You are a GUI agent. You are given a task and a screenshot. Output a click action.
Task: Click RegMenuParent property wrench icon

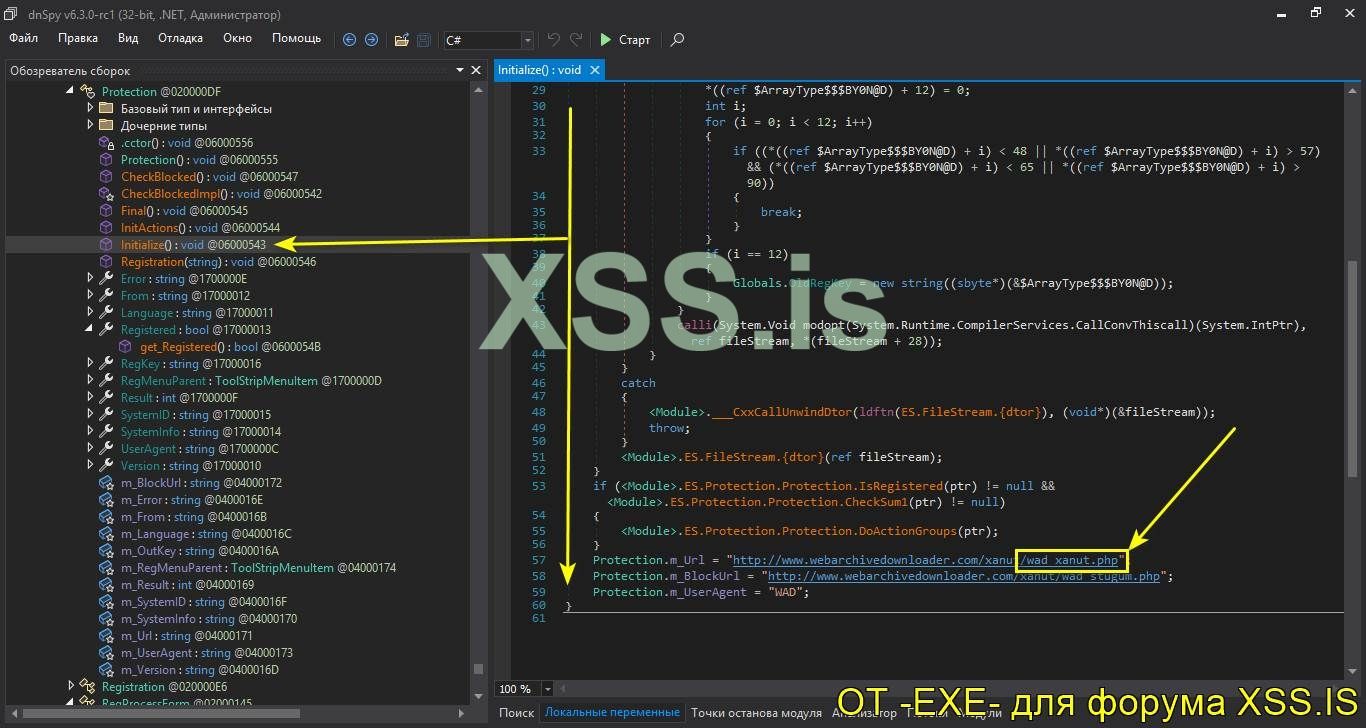[x=106, y=380]
